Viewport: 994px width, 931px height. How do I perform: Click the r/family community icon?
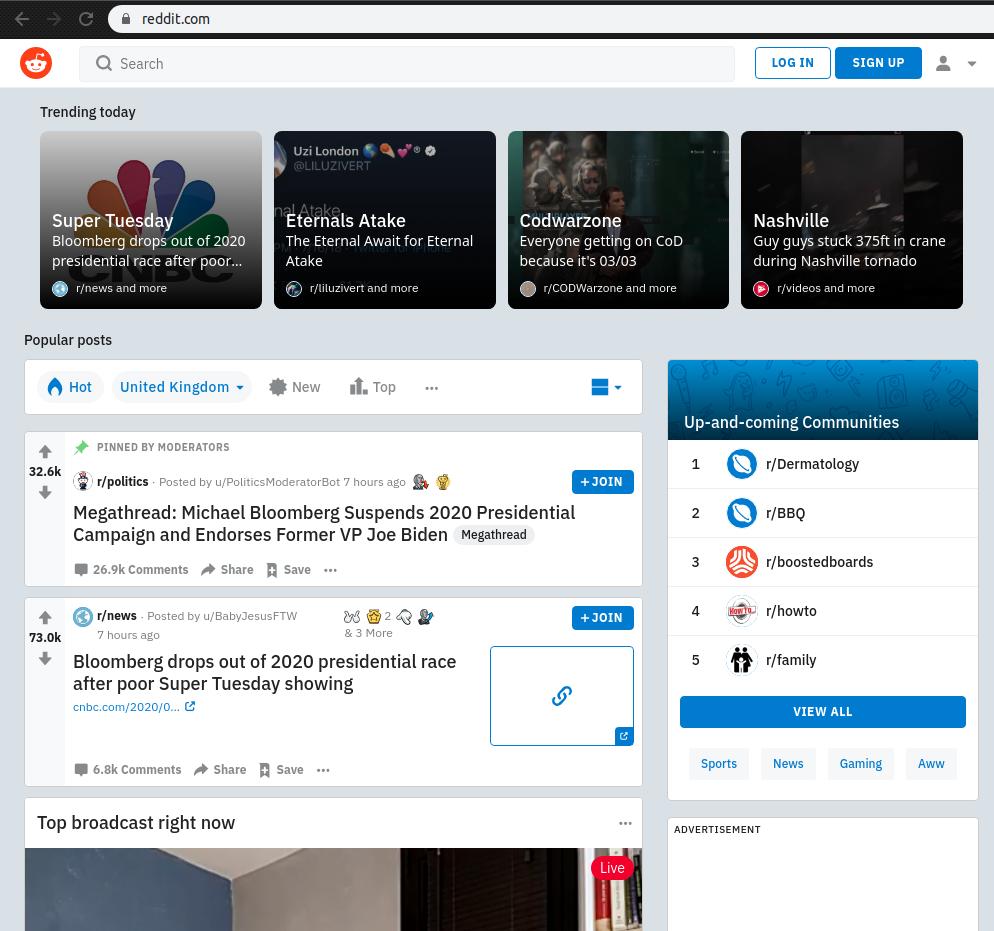[x=742, y=660]
